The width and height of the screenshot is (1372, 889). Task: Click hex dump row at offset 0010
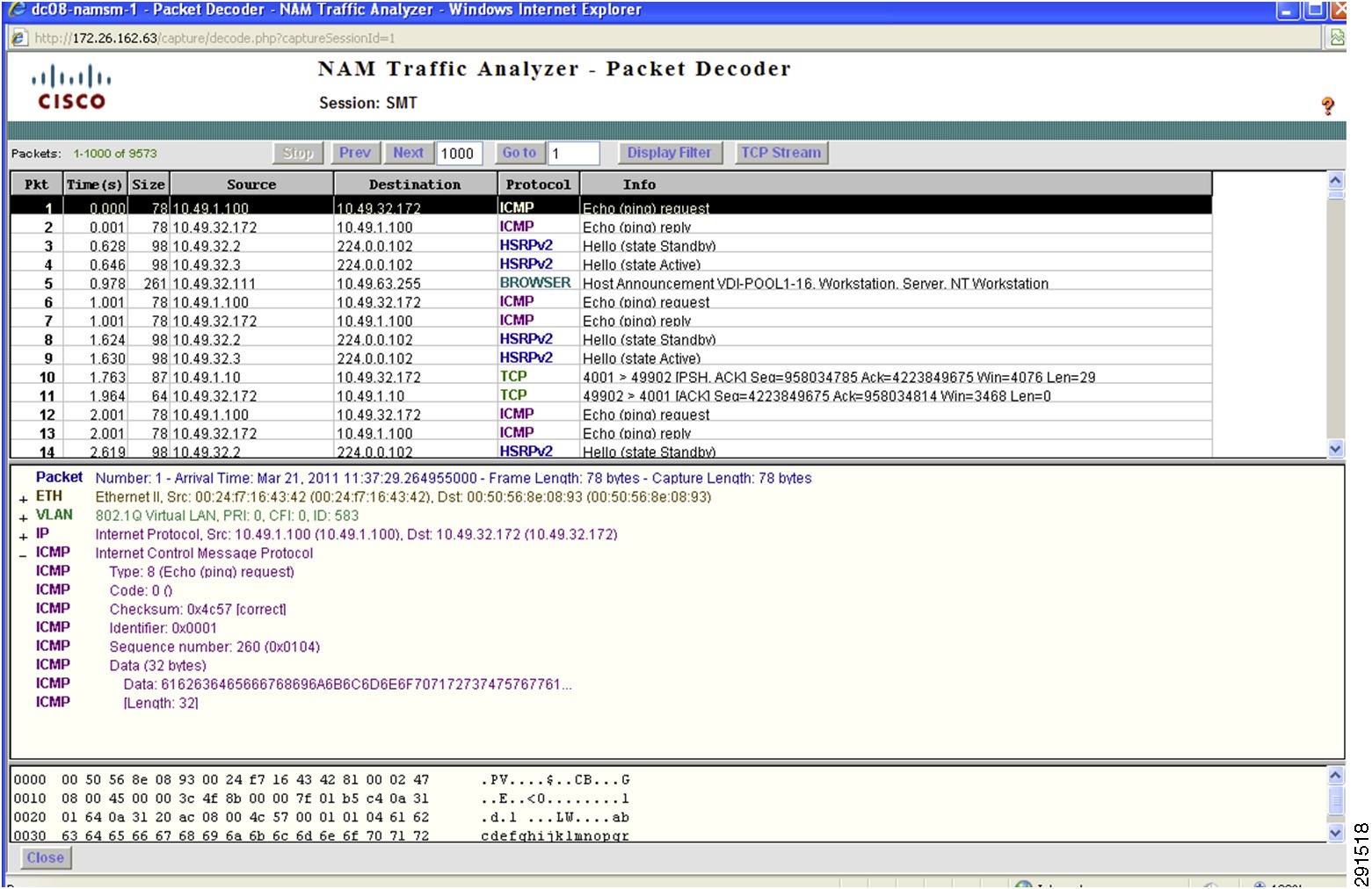point(322,799)
